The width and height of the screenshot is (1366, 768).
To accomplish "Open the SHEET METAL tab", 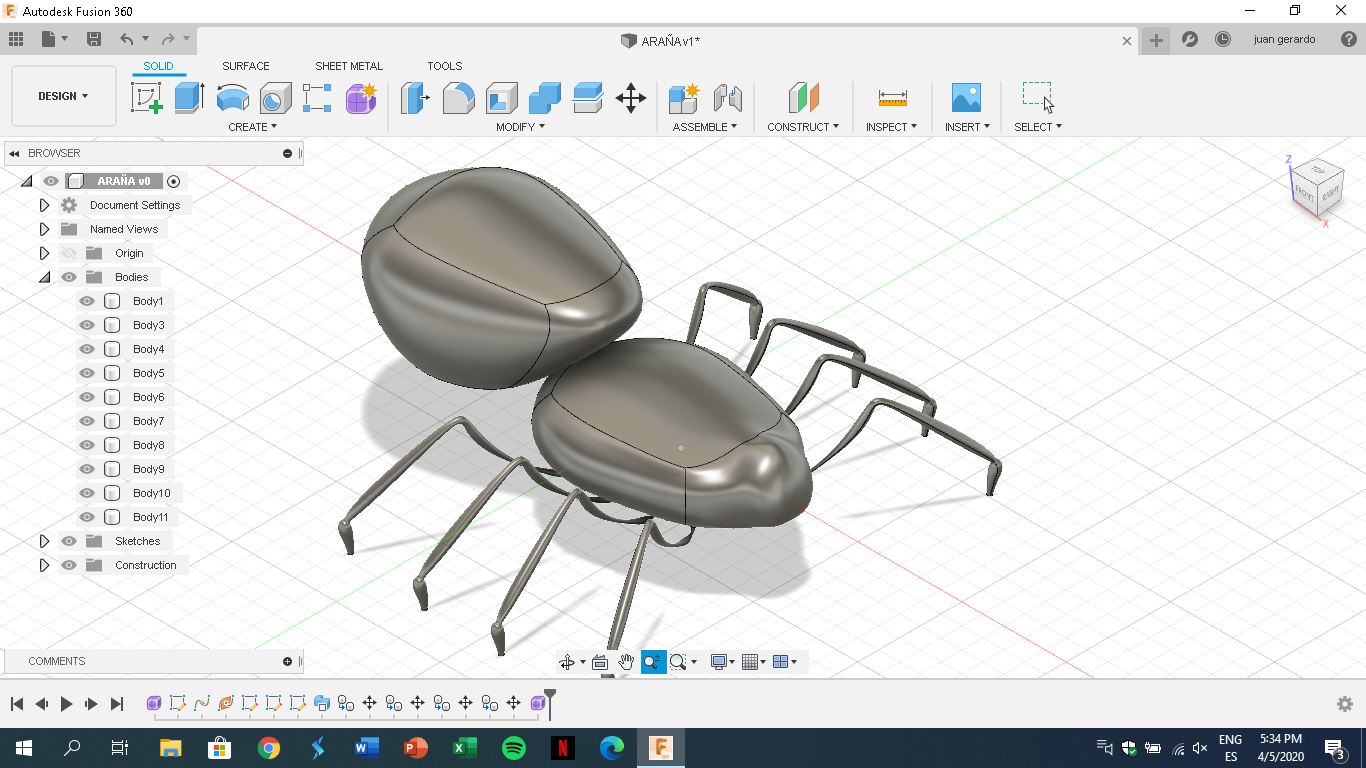I will point(348,66).
